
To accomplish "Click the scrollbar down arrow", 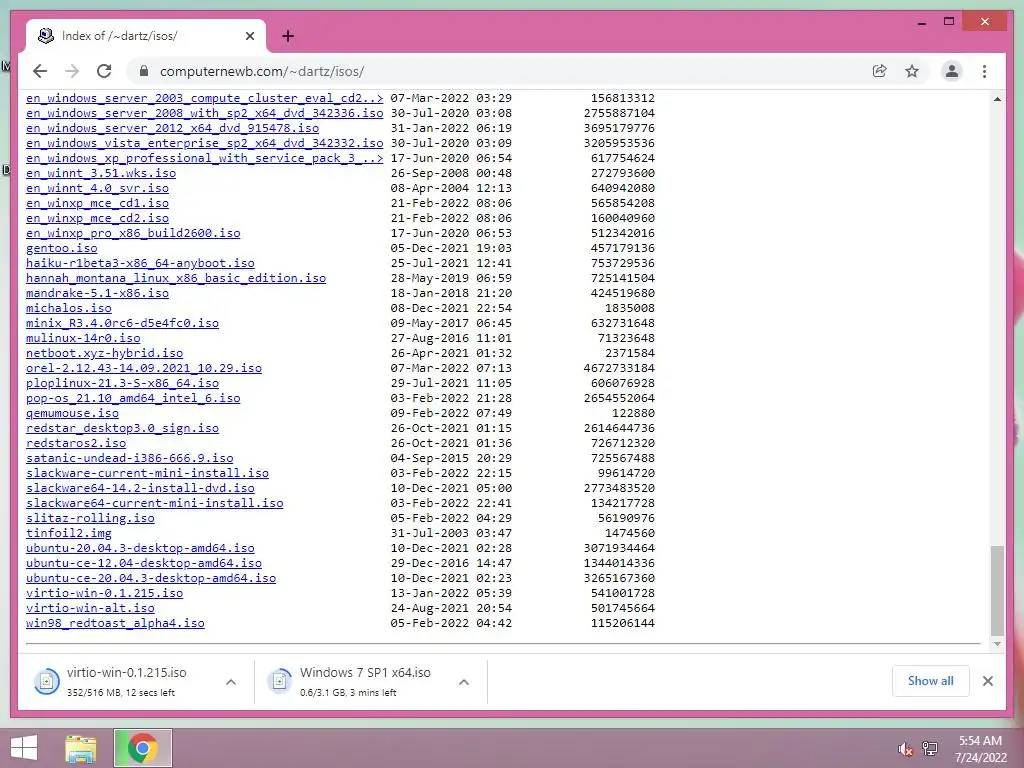I will pos(997,644).
